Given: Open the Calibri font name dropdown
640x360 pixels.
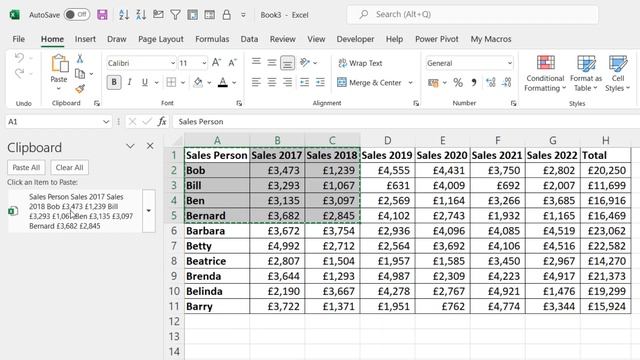Looking at the screenshot, I should click(x=173, y=63).
